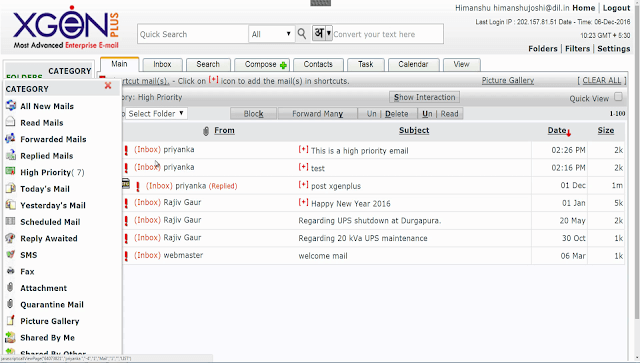Click the Attachment paperclip icon in sidebar
This screenshot has height=363, width=640.
pyautogui.click(x=11, y=287)
